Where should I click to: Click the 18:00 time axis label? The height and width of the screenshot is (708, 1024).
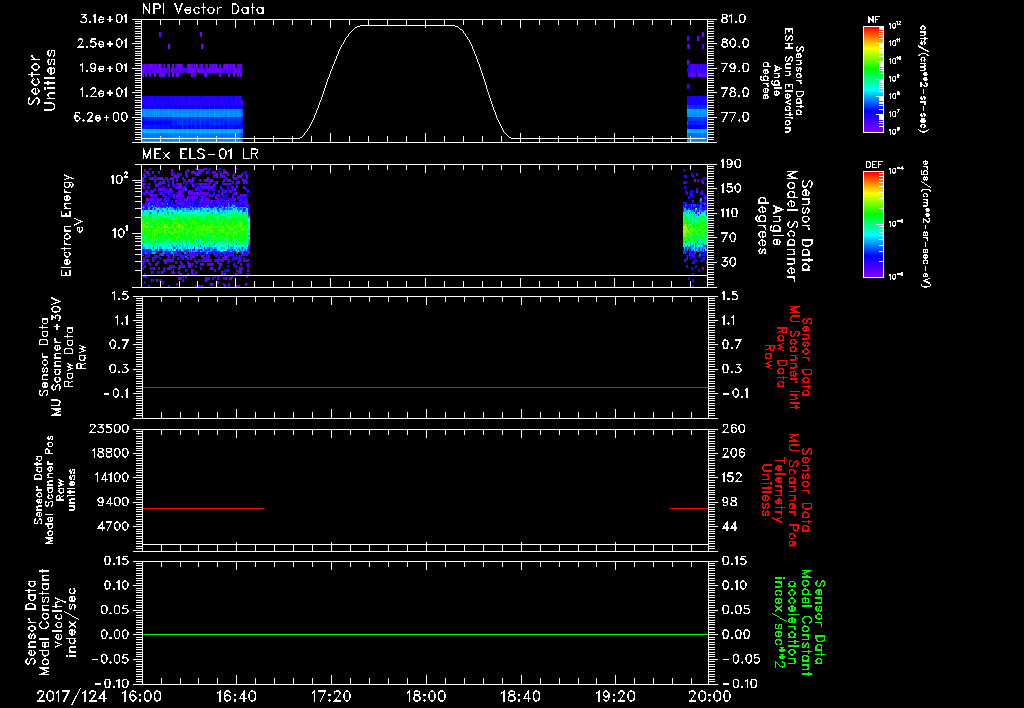pyautogui.click(x=426, y=696)
